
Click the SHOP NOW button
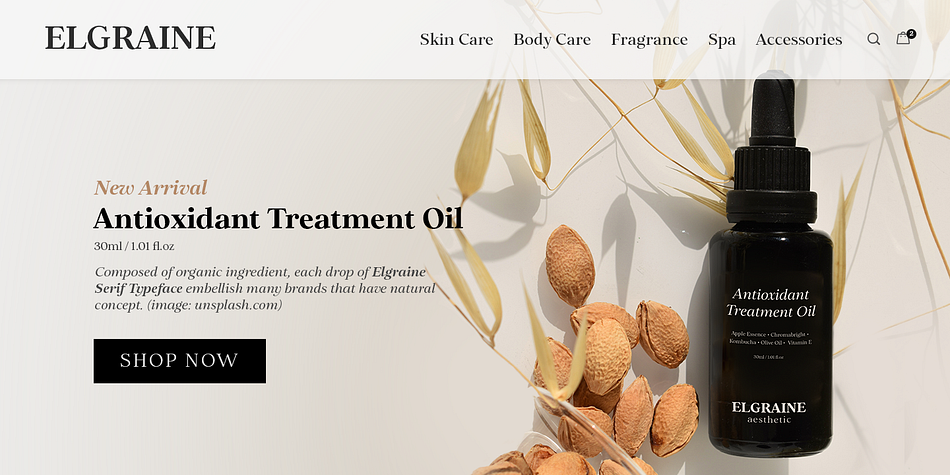pos(179,360)
